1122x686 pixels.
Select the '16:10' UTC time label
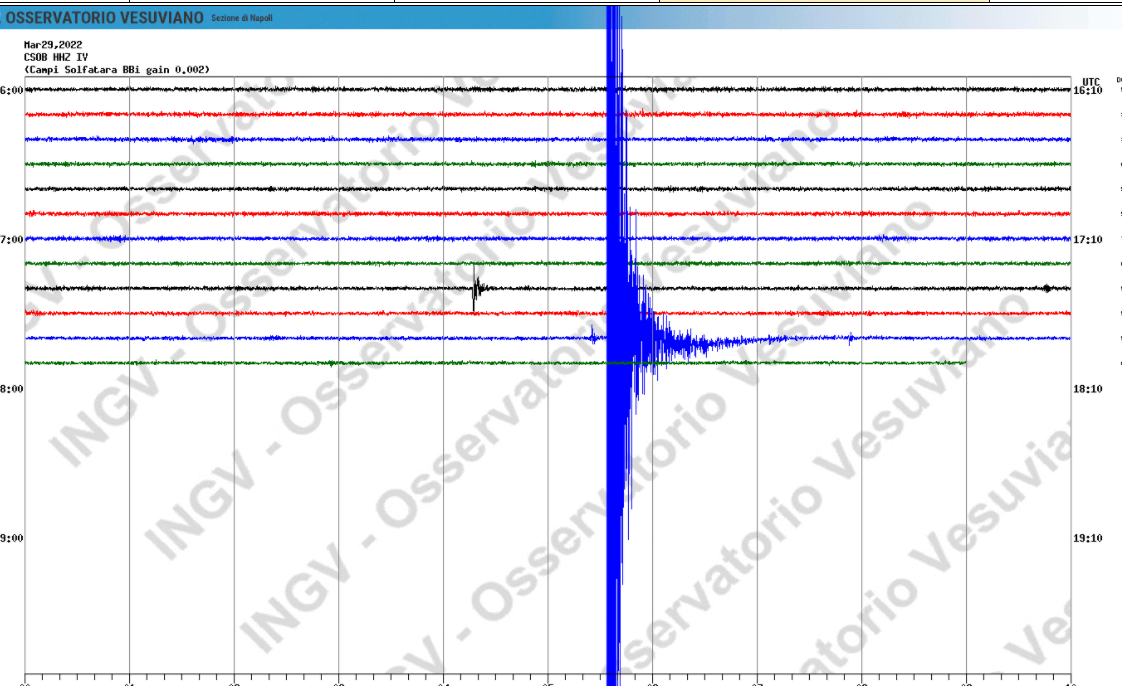[1088, 91]
